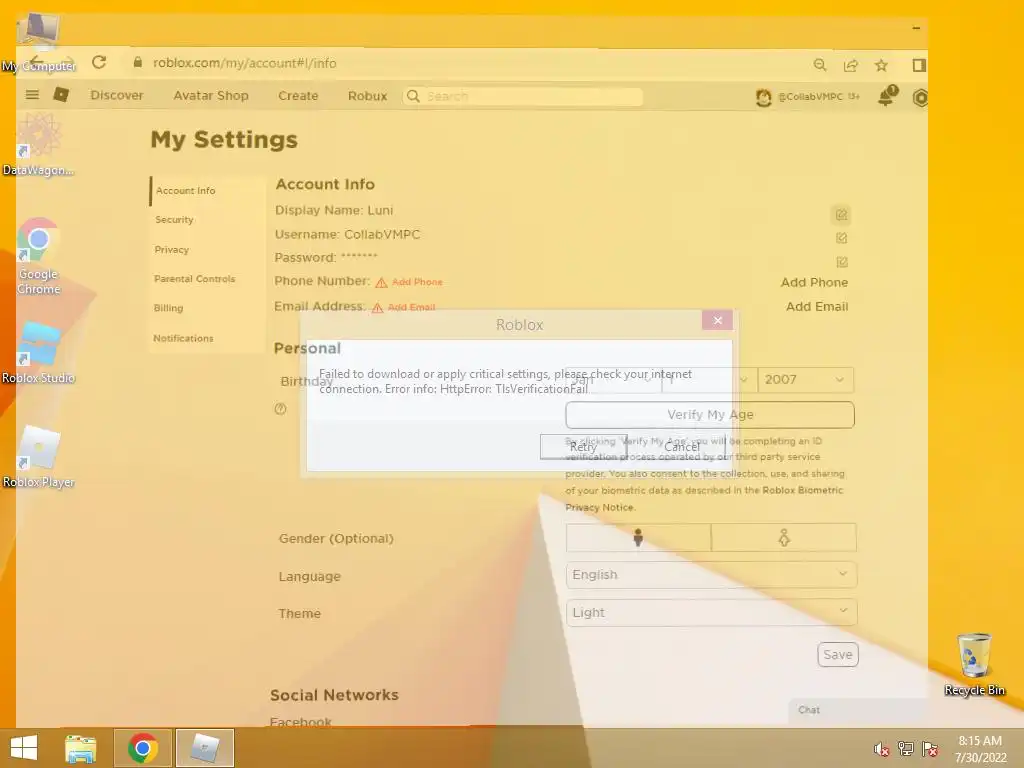Screen dimensions: 1024x768
Task: Select male gender option
Action: pos(639,537)
